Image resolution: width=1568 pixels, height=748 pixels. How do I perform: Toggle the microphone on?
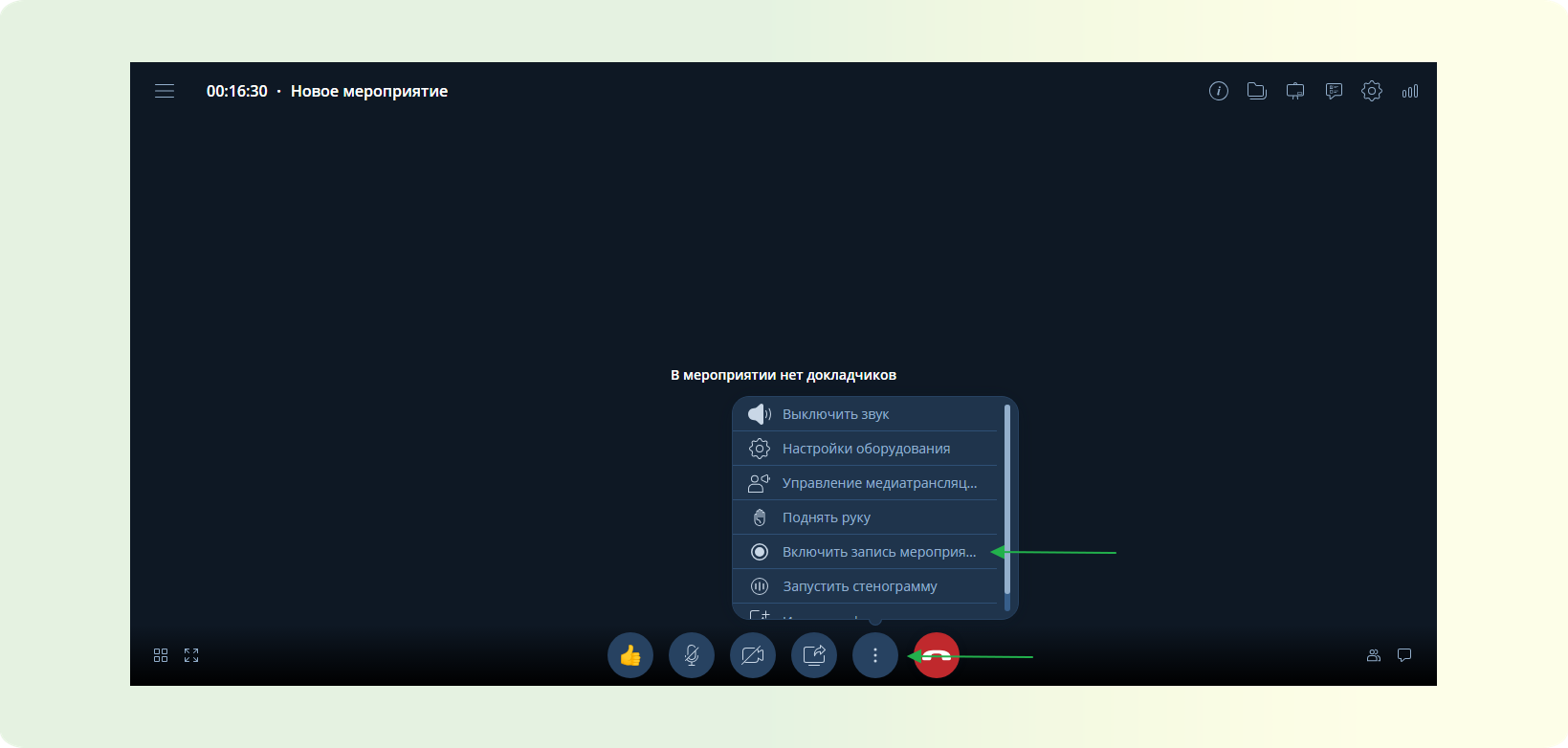pyautogui.click(x=692, y=655)
